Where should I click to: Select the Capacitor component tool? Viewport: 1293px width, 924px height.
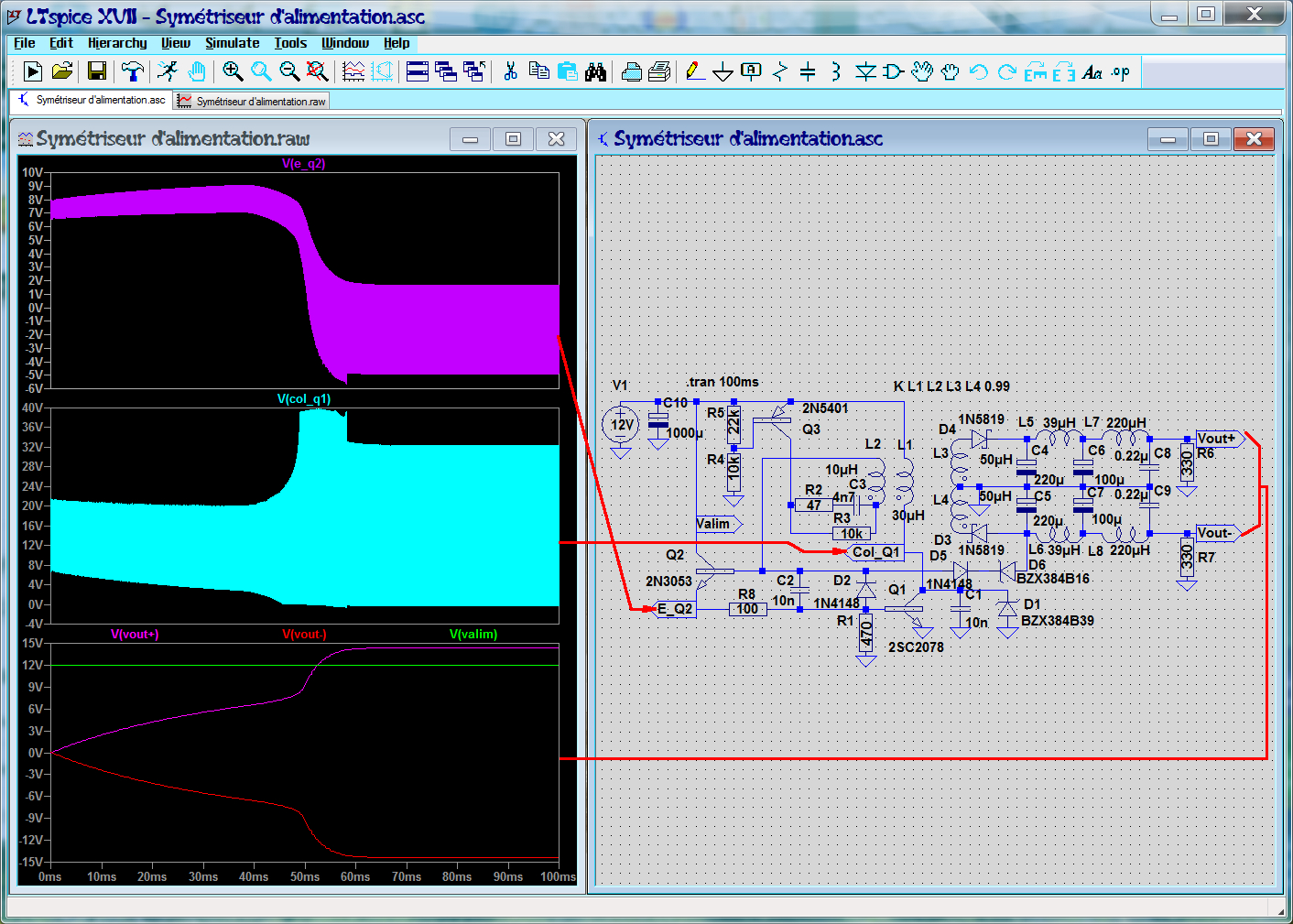click(808, 71)
